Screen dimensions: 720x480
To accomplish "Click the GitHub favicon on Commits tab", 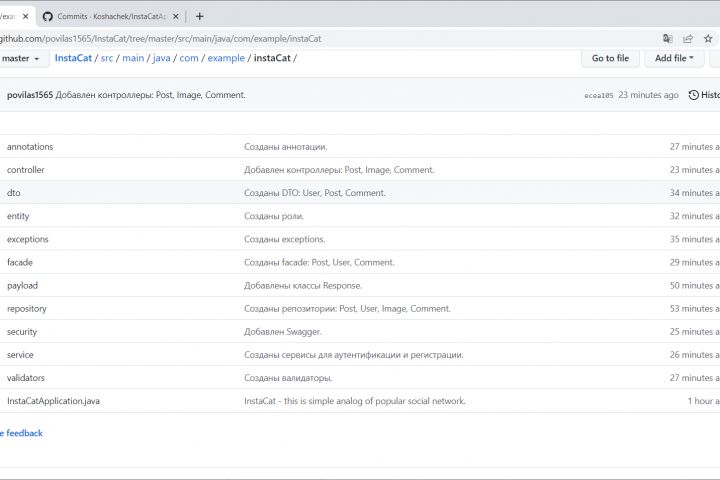I will coord(48,16).
